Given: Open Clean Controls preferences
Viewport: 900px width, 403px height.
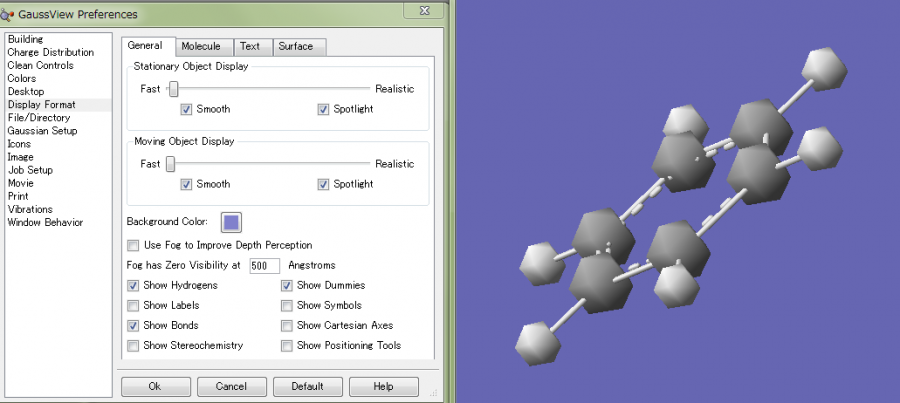Looking at the screenshot, I should (40, 65).
